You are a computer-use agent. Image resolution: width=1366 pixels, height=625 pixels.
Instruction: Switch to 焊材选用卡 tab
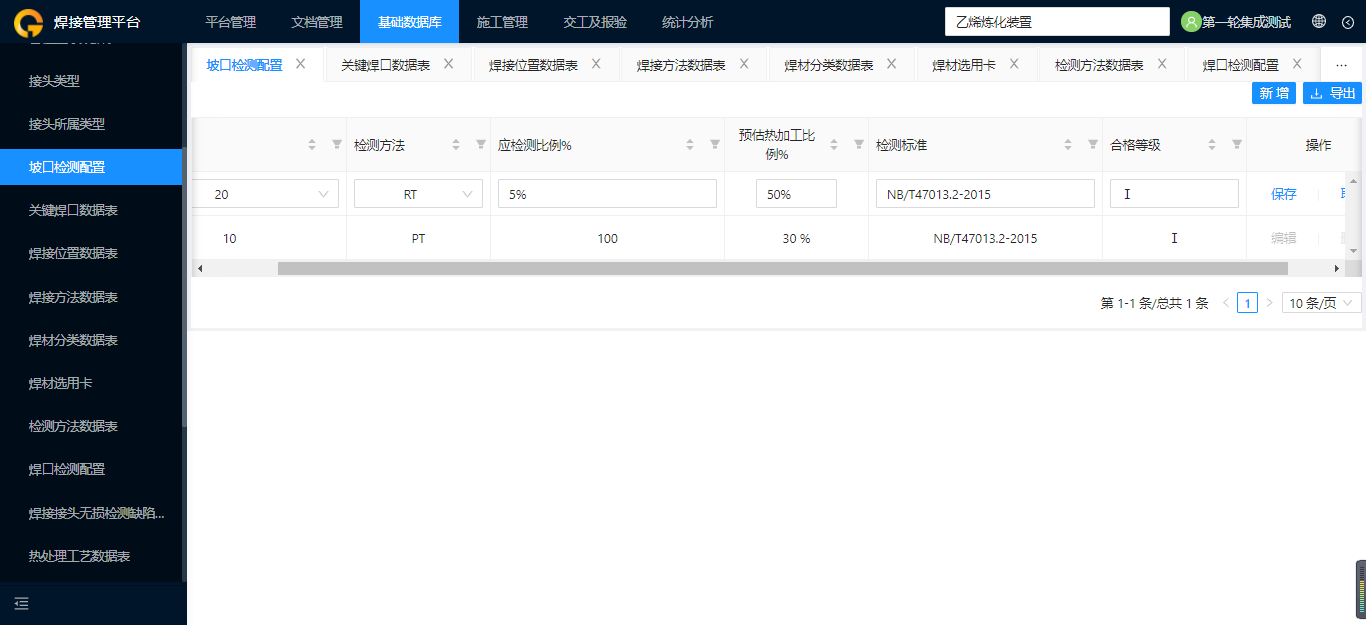click(x=964, y=65)
